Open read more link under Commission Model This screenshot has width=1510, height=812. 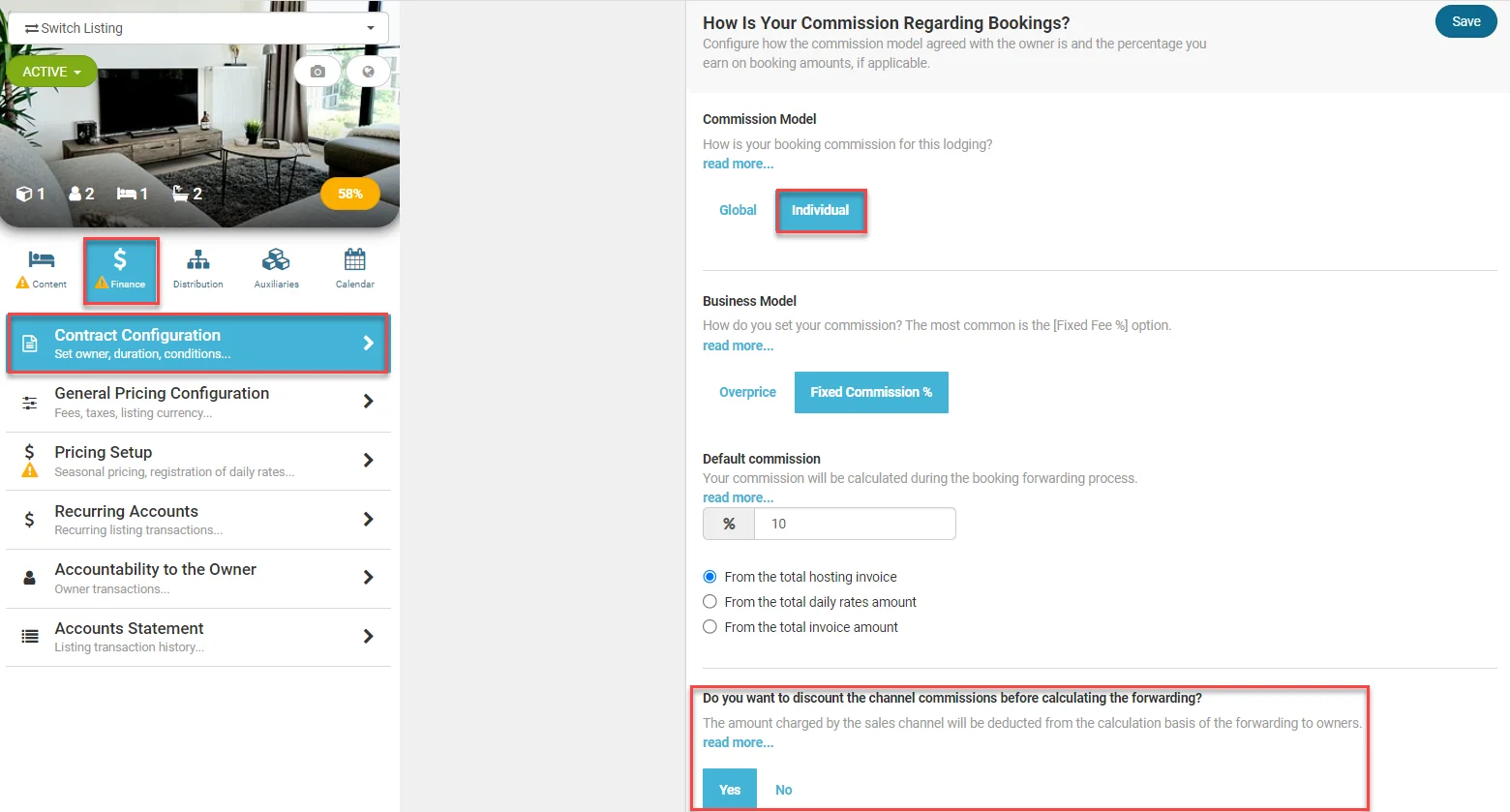point(738,164)
